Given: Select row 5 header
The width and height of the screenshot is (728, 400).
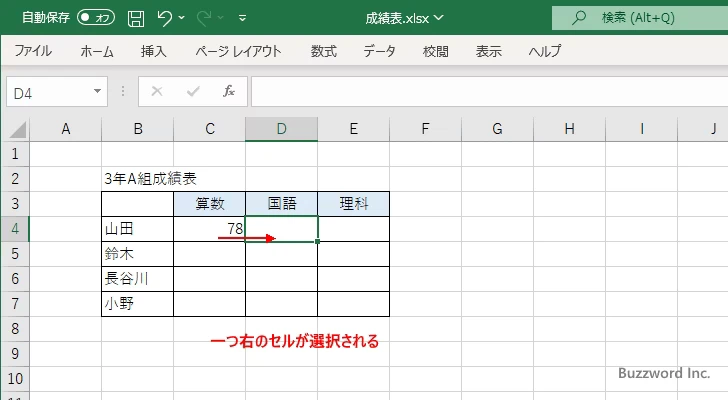Looking at the screenshot, I should coord(15,254).
